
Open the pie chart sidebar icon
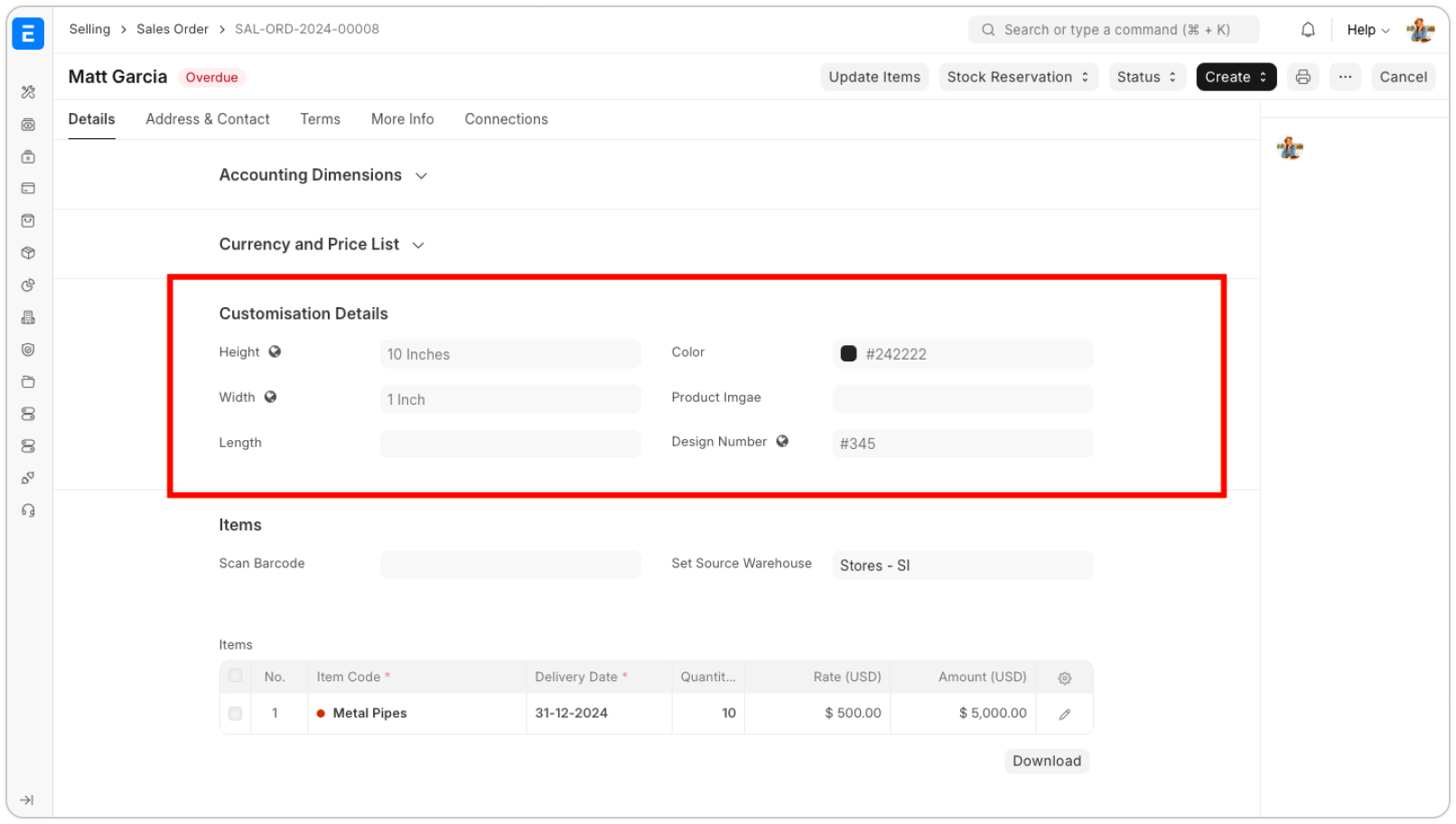28,286
